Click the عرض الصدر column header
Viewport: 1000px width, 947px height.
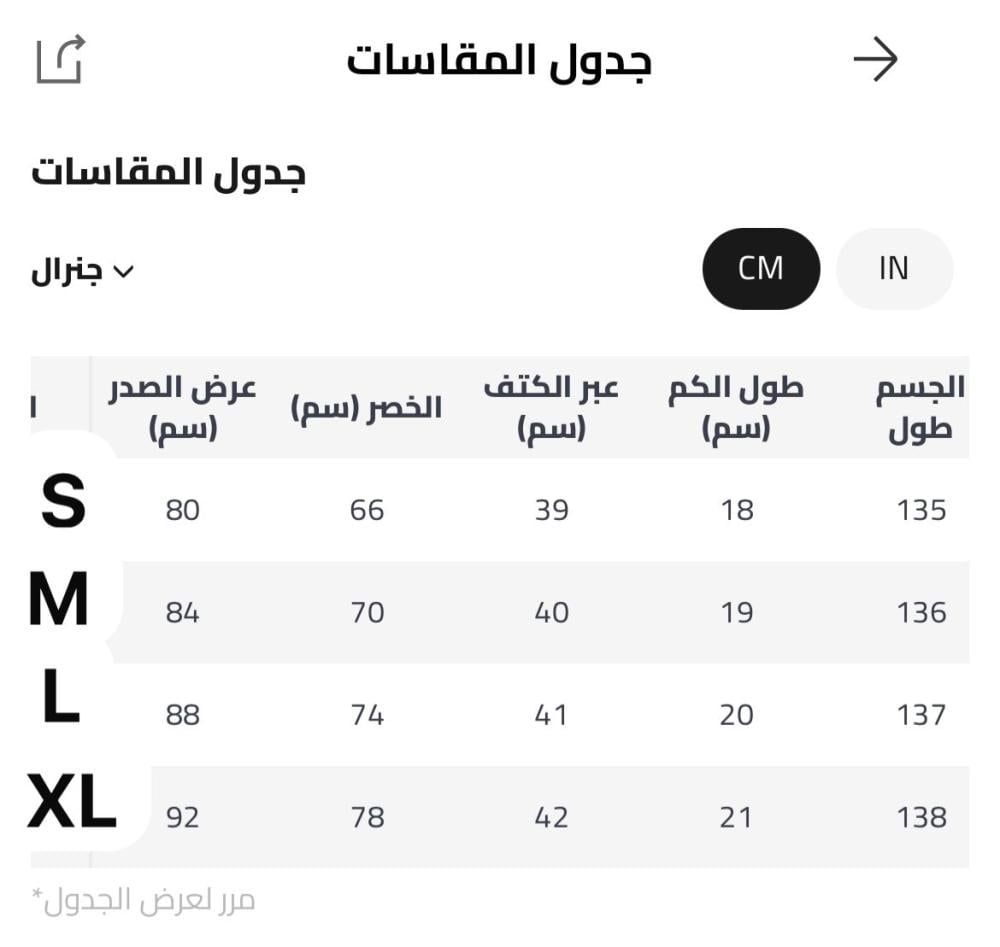[183, 408]
